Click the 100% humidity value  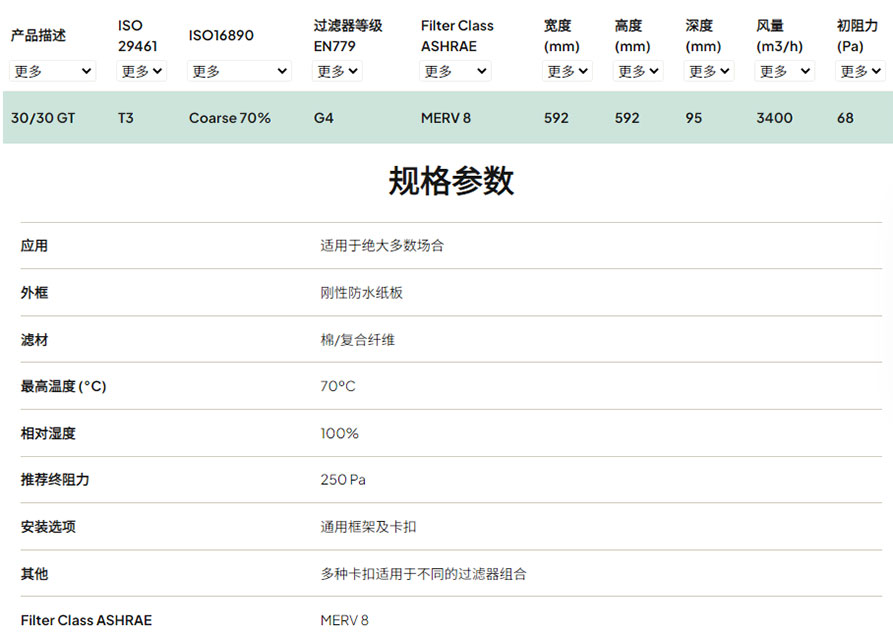pos(339,434)
